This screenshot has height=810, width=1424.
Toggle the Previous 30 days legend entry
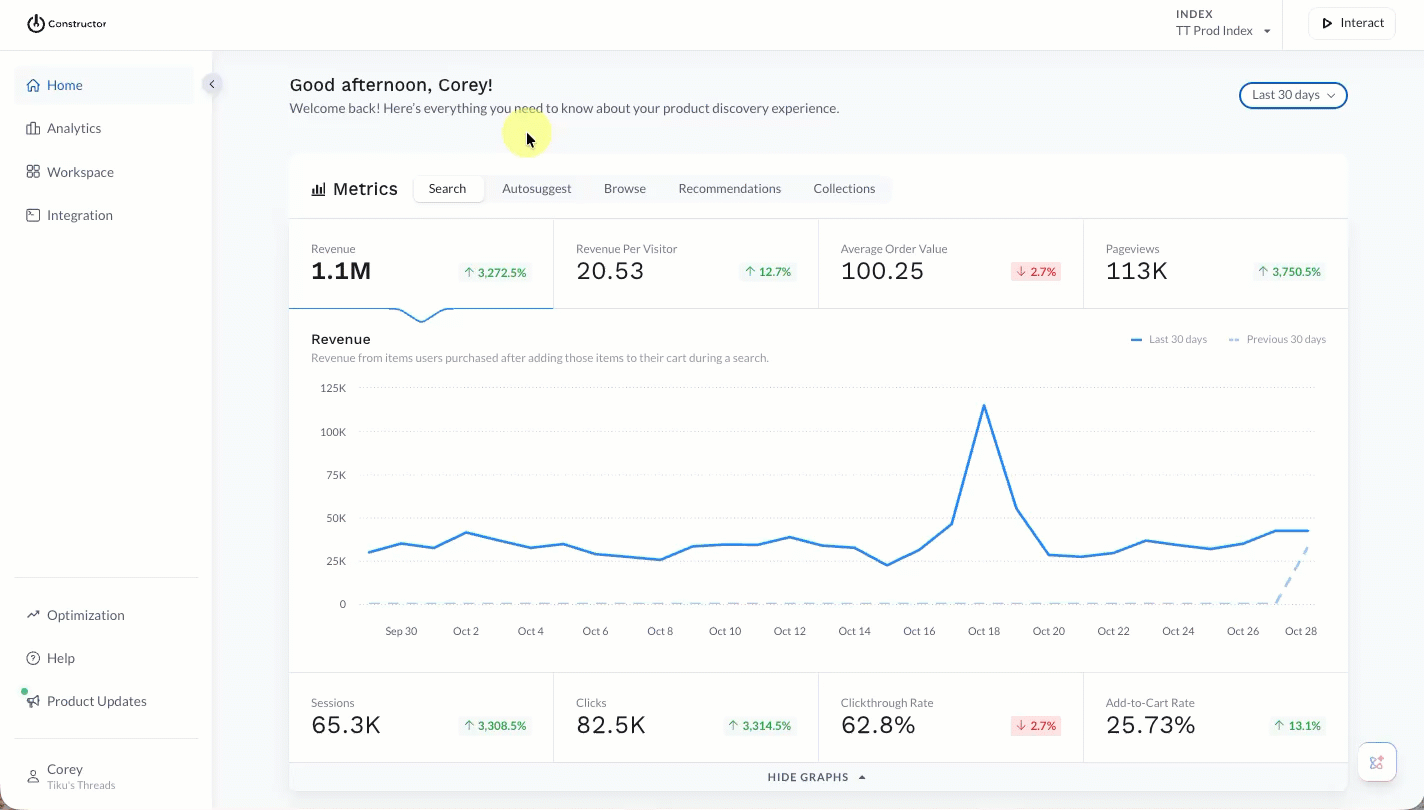pyautogui.click(x=1277, y=340)
